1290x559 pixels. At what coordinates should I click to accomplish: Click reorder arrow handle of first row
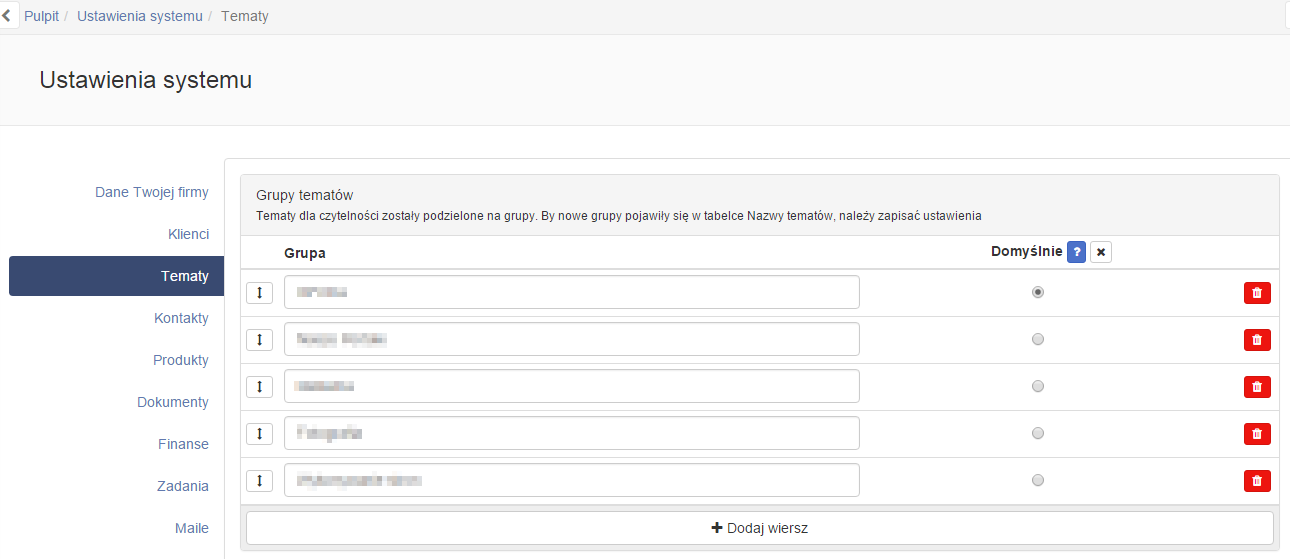pos(260,293)
